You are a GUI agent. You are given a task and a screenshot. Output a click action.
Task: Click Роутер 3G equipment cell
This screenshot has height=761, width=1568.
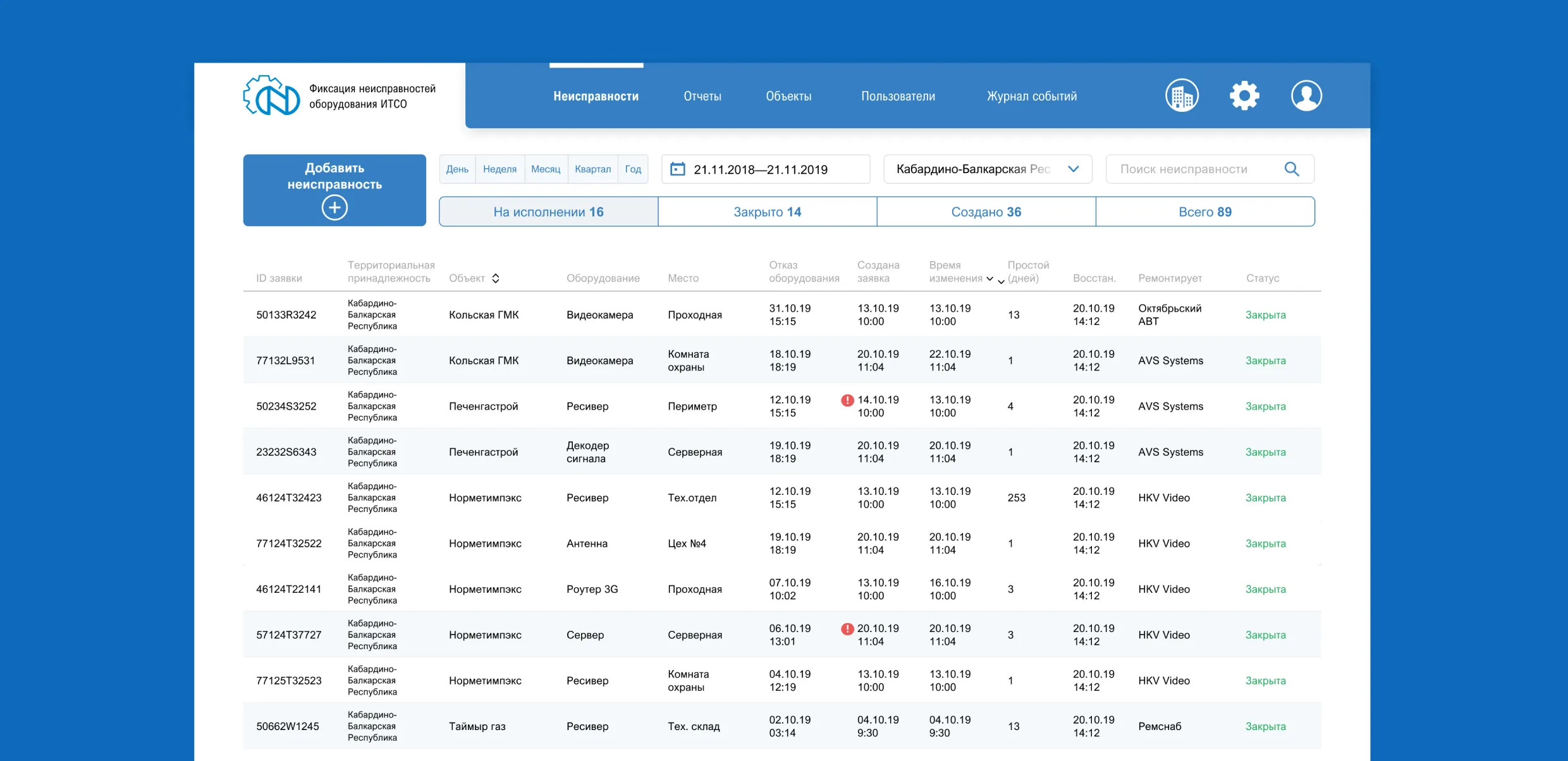coord(592,589)
